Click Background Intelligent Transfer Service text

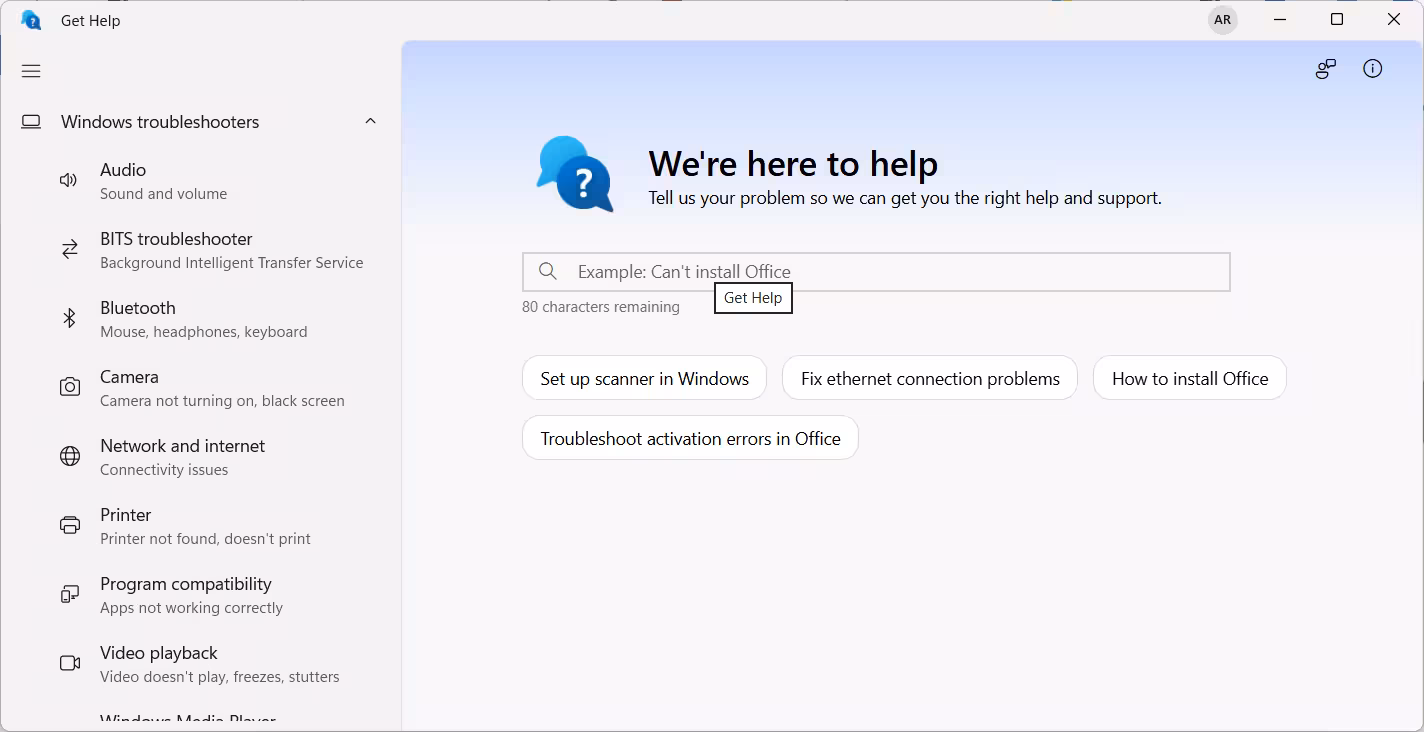point(231,263)
